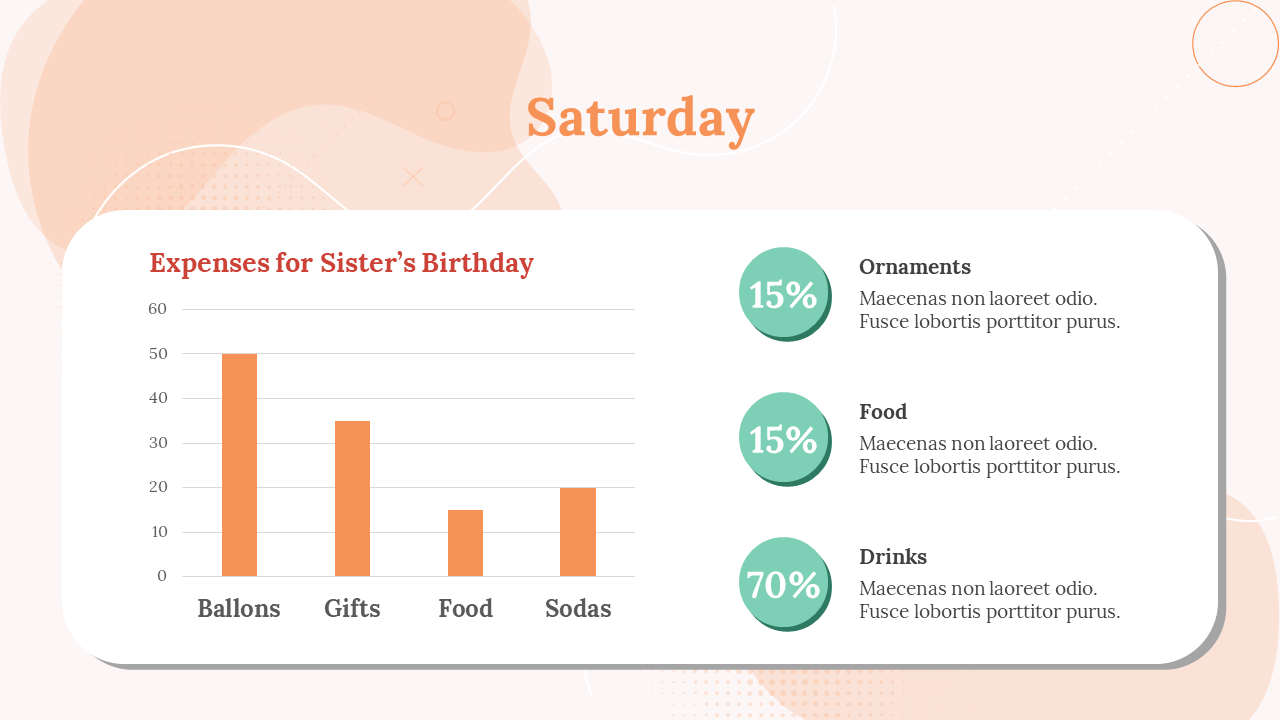Click the 60 value on chart axis
This screenshot has height=720, width=1280.
coord(158,309)
